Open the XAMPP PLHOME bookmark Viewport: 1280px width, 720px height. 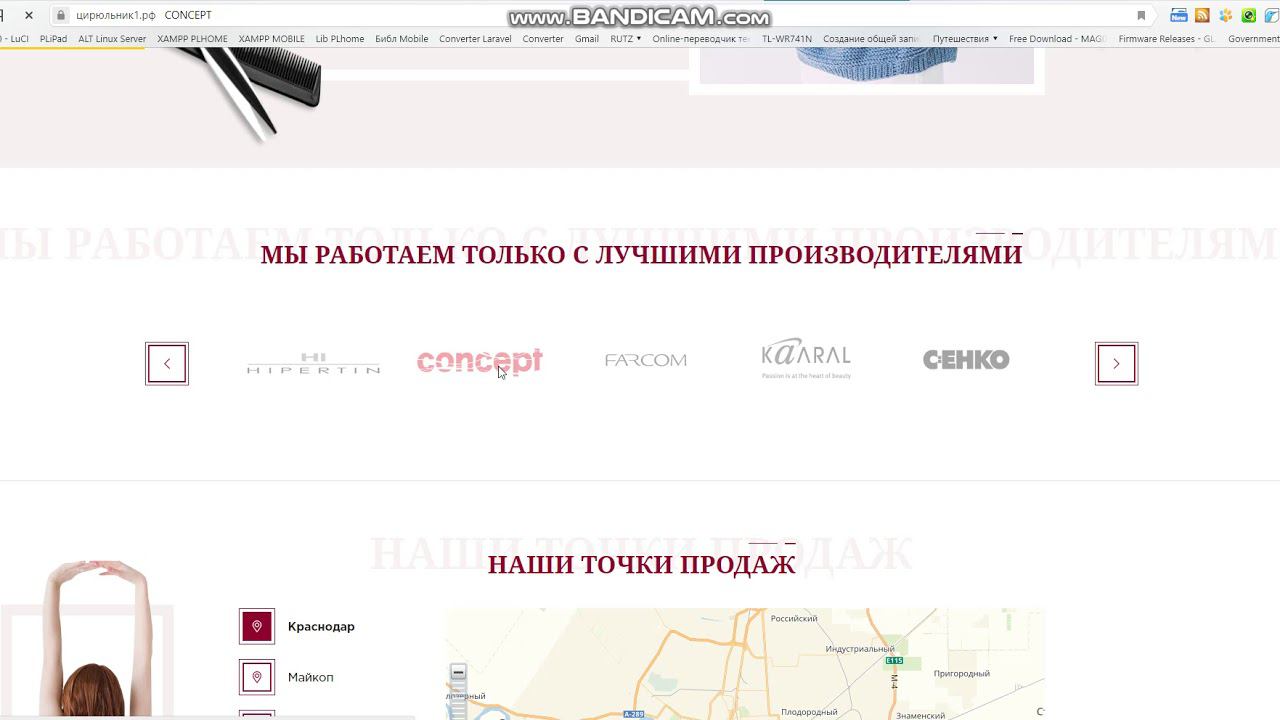click(x=192, y=39)
